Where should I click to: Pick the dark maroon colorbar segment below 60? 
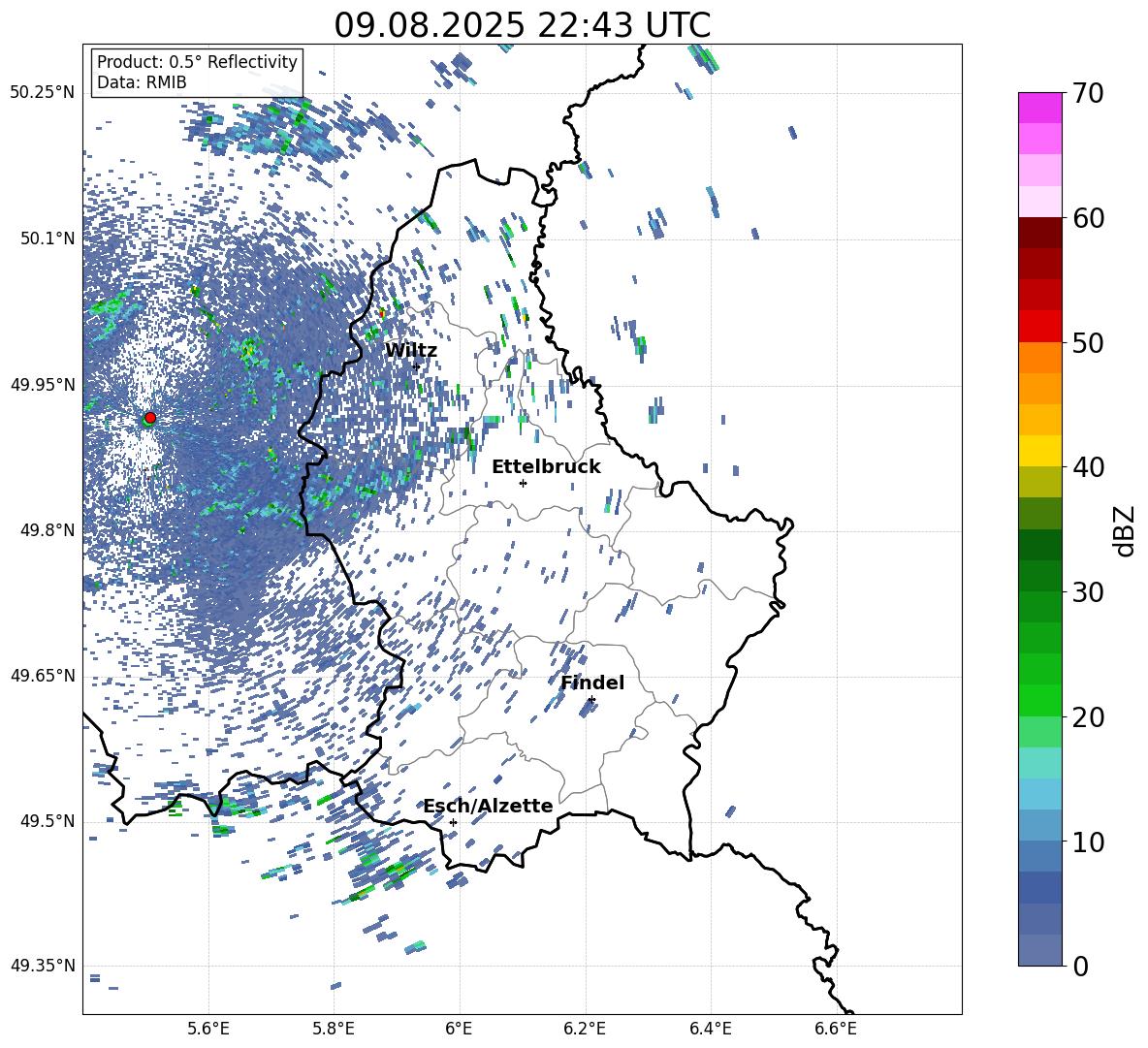tap(1040, 233)
